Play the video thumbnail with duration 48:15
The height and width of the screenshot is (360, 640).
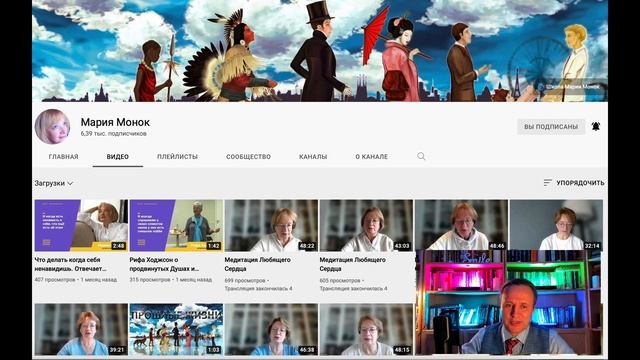tap(366, 329)
